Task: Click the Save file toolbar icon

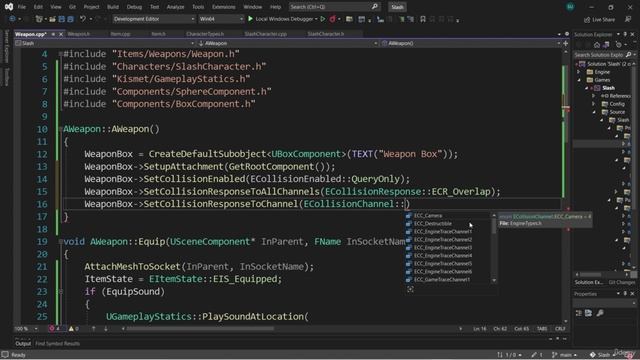Action: coord(62,19)
